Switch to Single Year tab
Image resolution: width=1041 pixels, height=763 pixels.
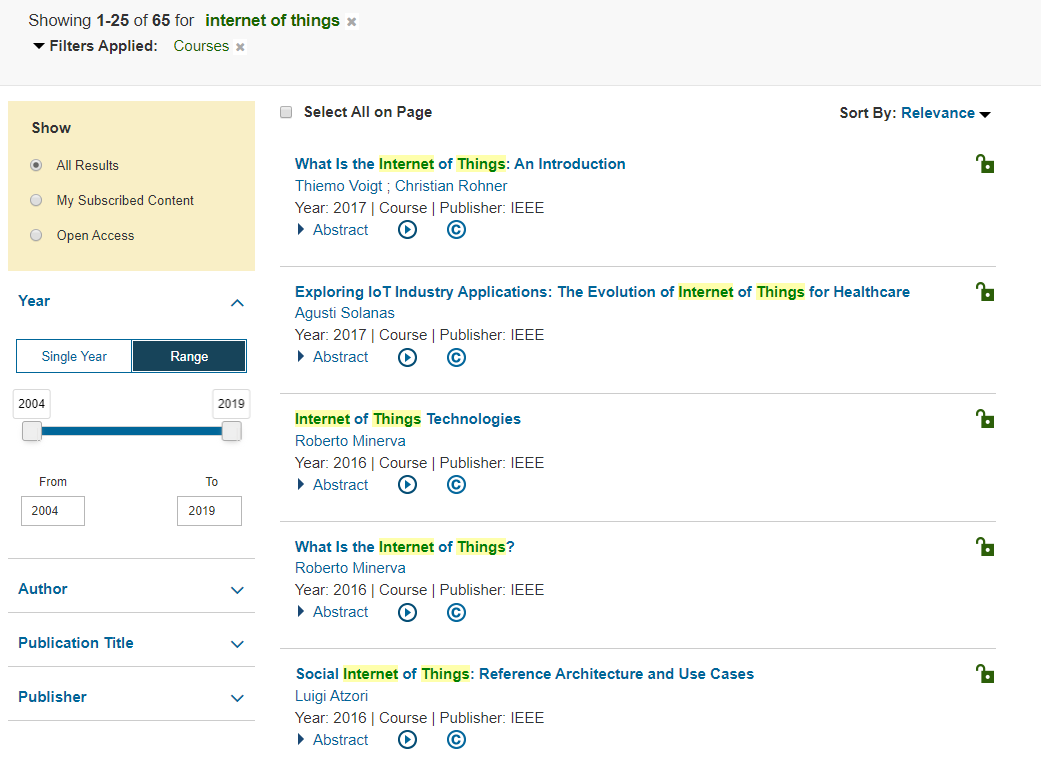click(74, 356)
